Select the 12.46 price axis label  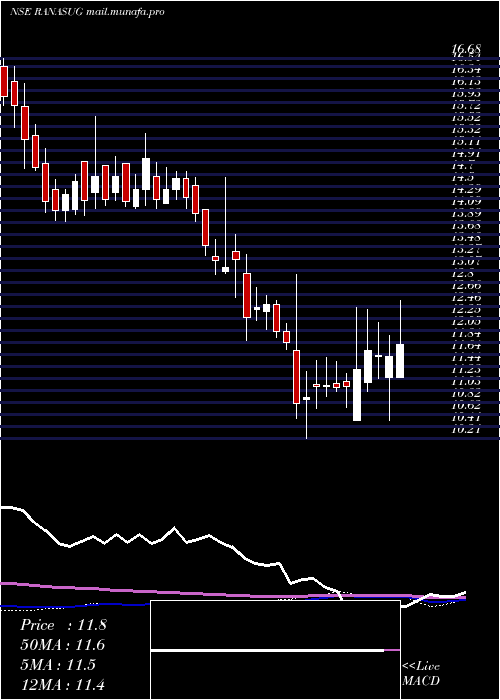click(466, 298)
